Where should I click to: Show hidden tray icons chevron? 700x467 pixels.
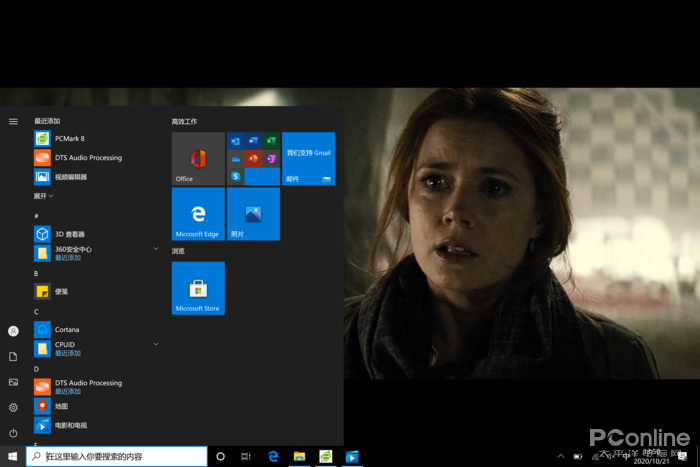(x=561, y=456)
